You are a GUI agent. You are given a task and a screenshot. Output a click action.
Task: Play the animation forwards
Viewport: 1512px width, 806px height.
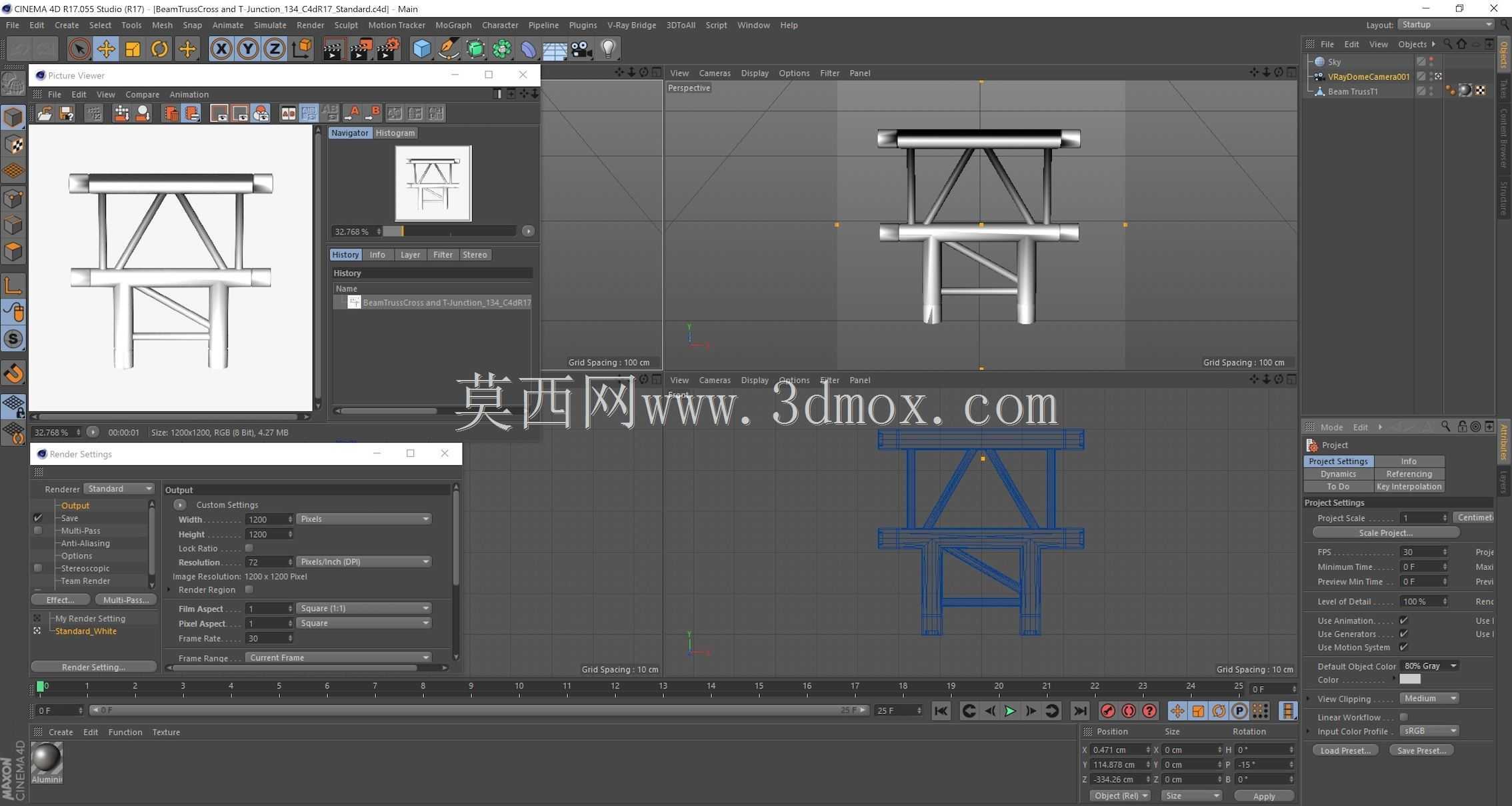(x=1010, y=711)
